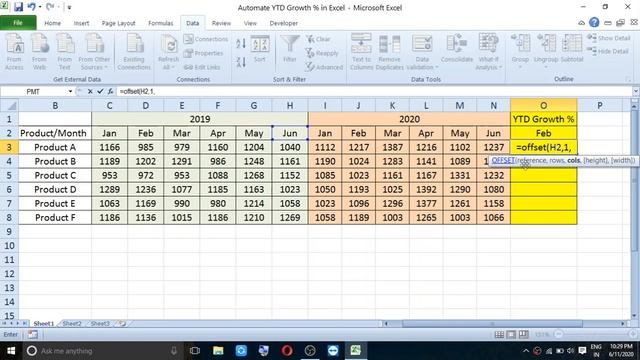Click the Insert Function fx button

coord(111,91)
